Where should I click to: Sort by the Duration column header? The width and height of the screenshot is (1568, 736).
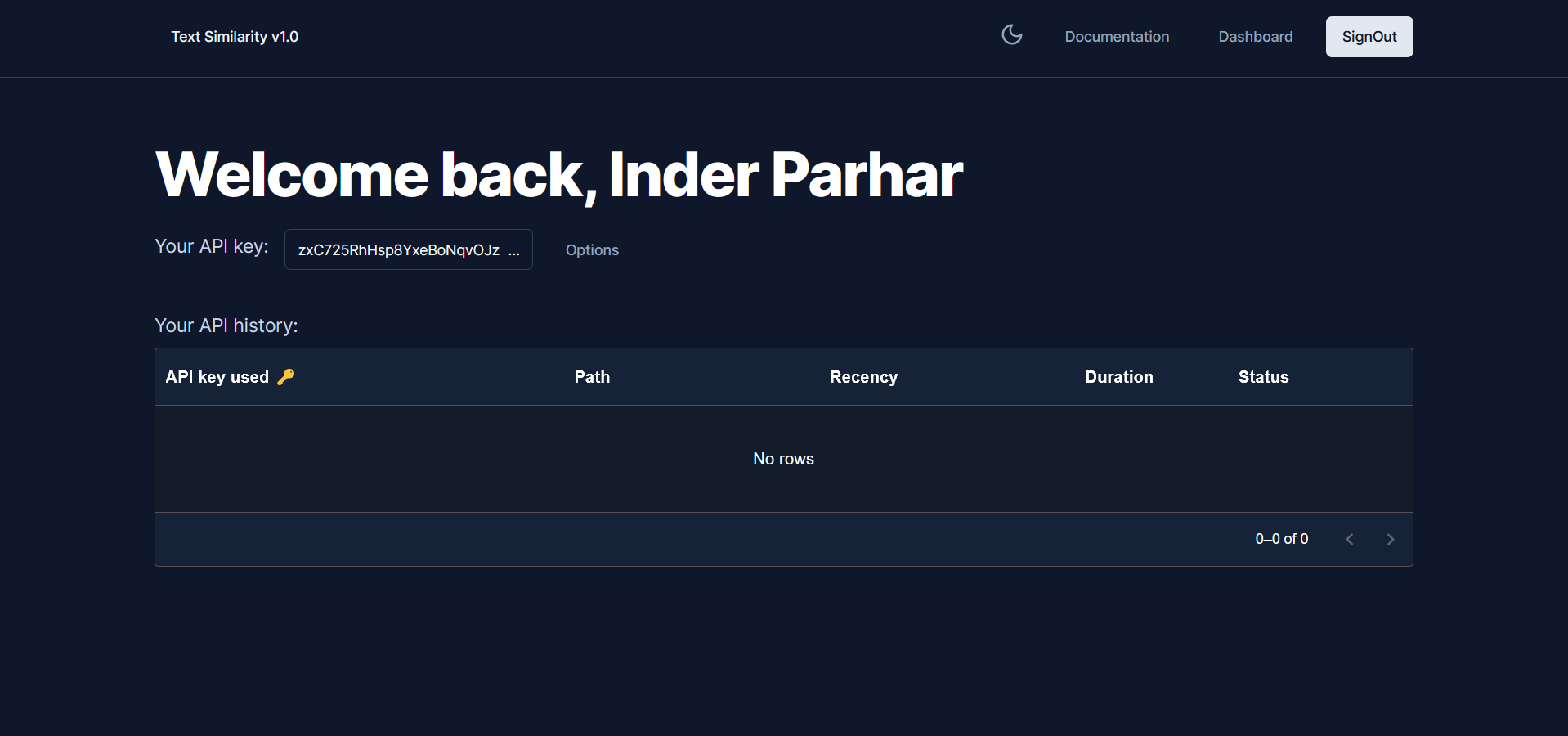1119,377
